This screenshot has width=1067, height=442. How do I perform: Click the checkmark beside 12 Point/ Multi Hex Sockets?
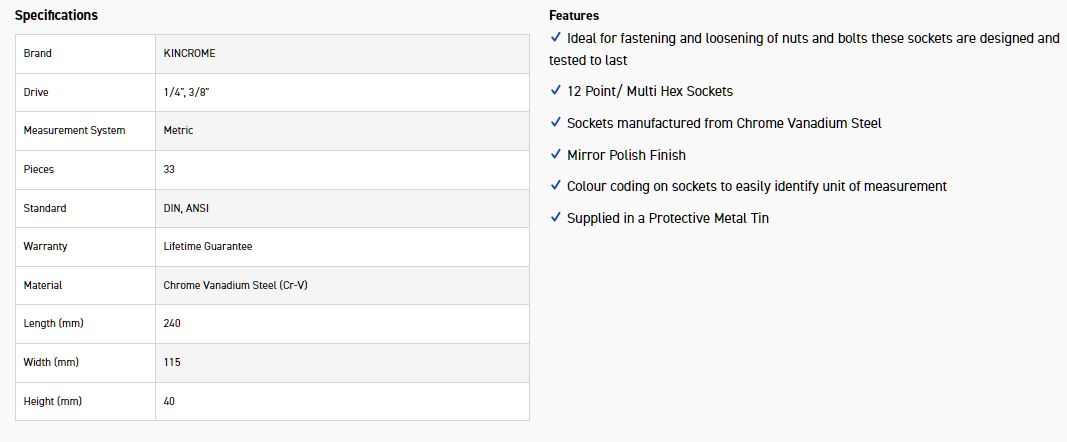(x=556, y=91)
